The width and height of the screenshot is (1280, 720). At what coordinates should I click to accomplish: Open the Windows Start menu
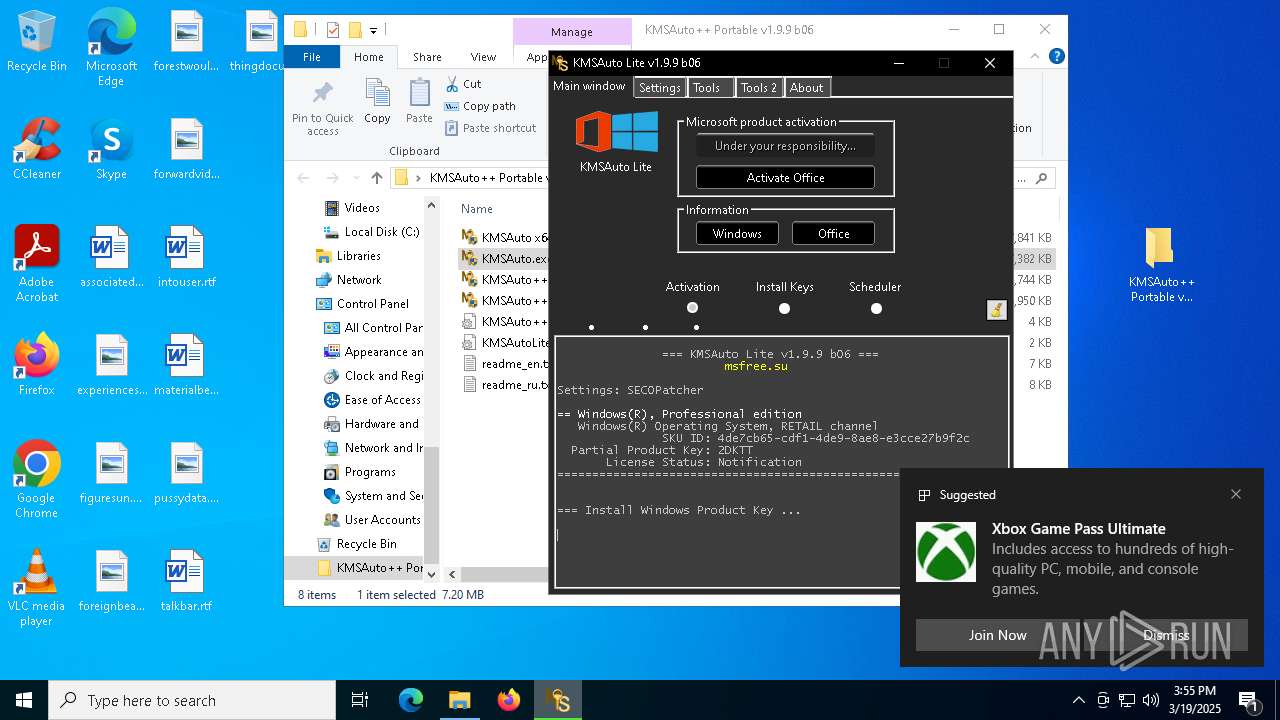(24, 700)
